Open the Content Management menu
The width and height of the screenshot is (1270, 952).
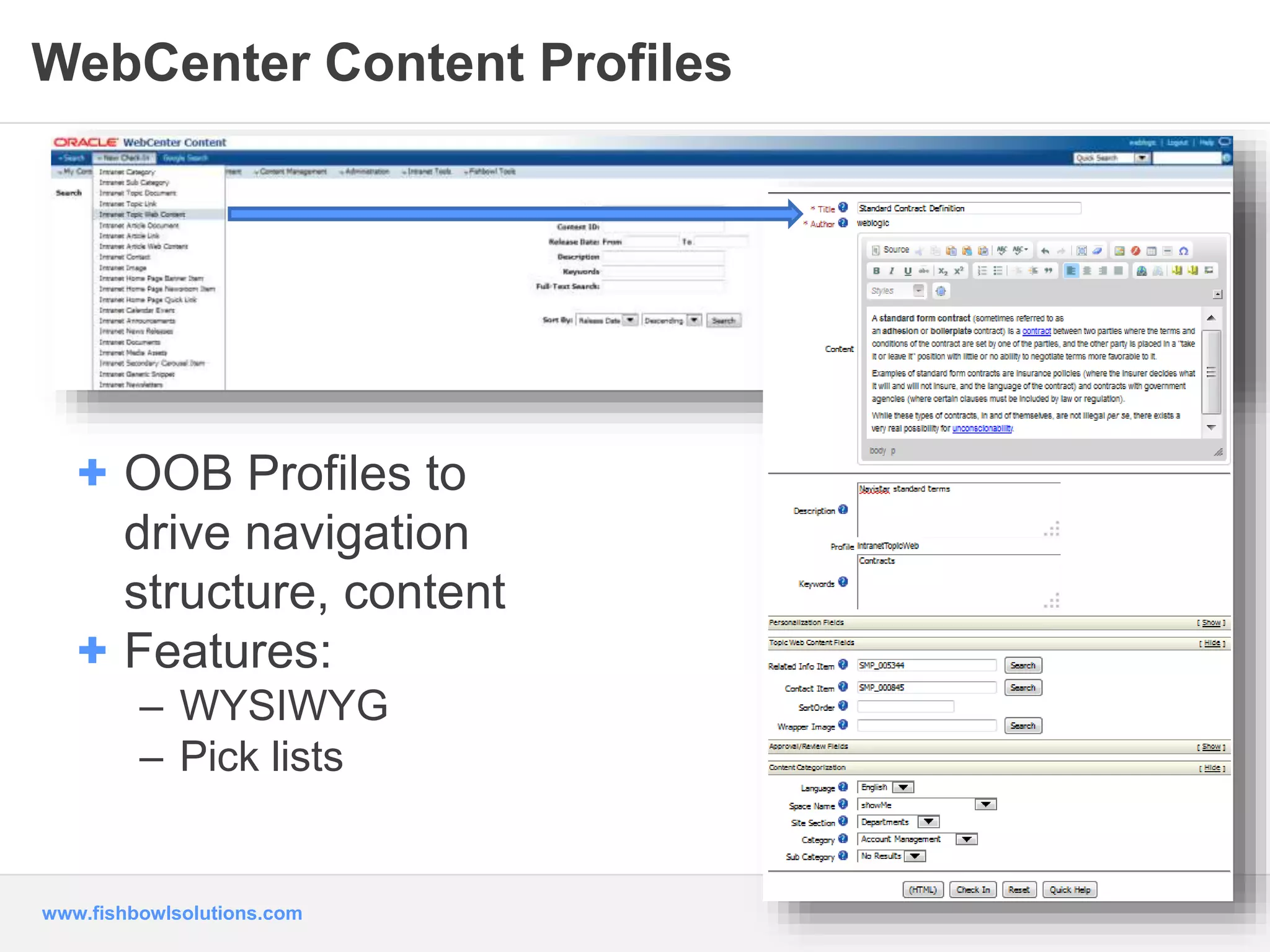click(290, 172)
